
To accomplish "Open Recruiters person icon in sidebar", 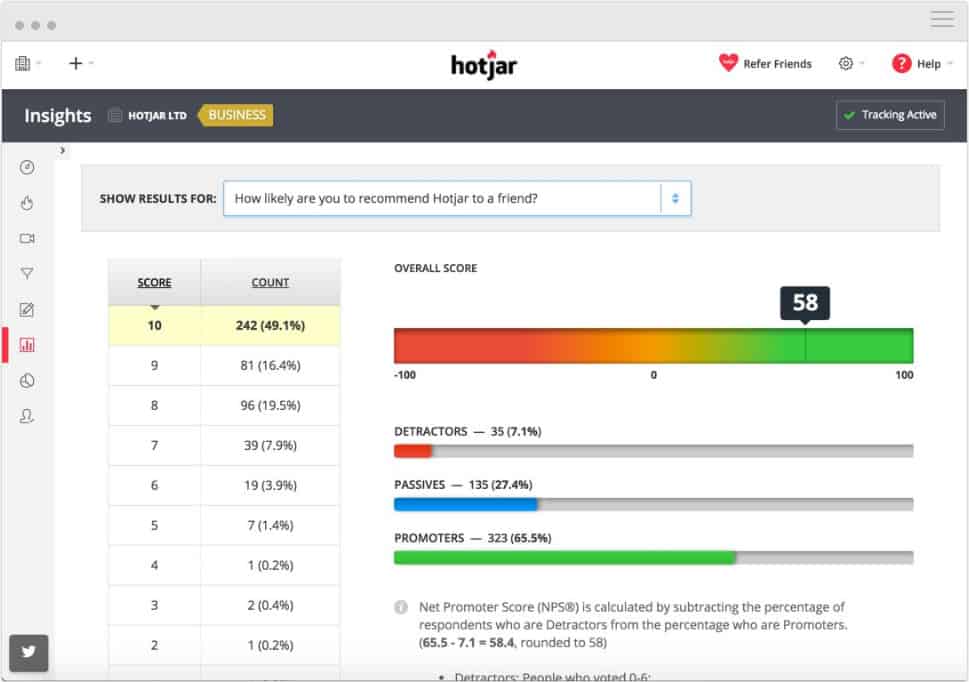I will pyautogui.click(x=27, y=416).
